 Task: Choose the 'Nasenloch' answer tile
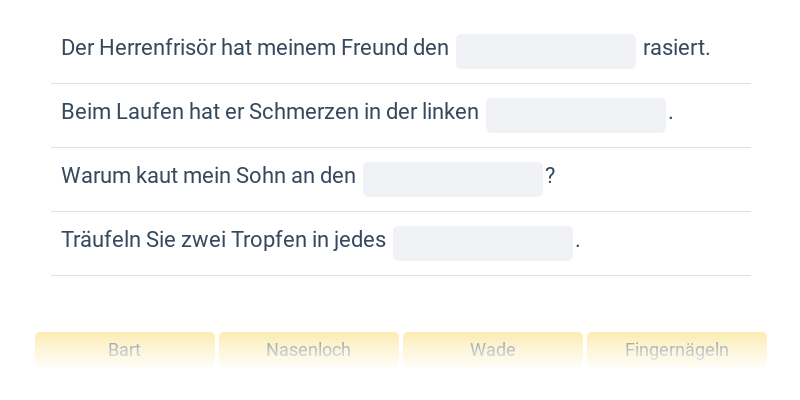(x=308, y=350)
